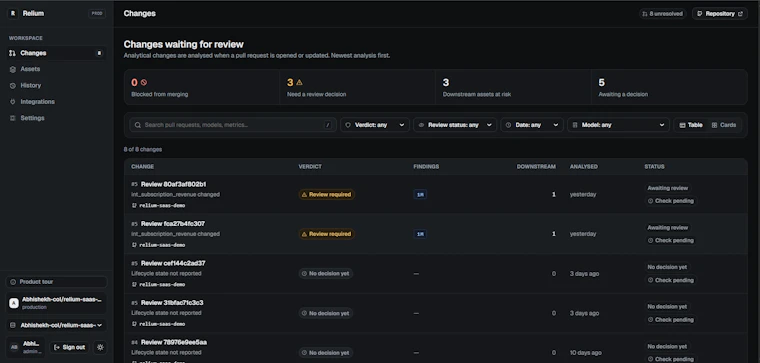Click the Integrations plug icon
This screenshot has height=363, width=760.
pyautogui.click(x=13, y=102)
